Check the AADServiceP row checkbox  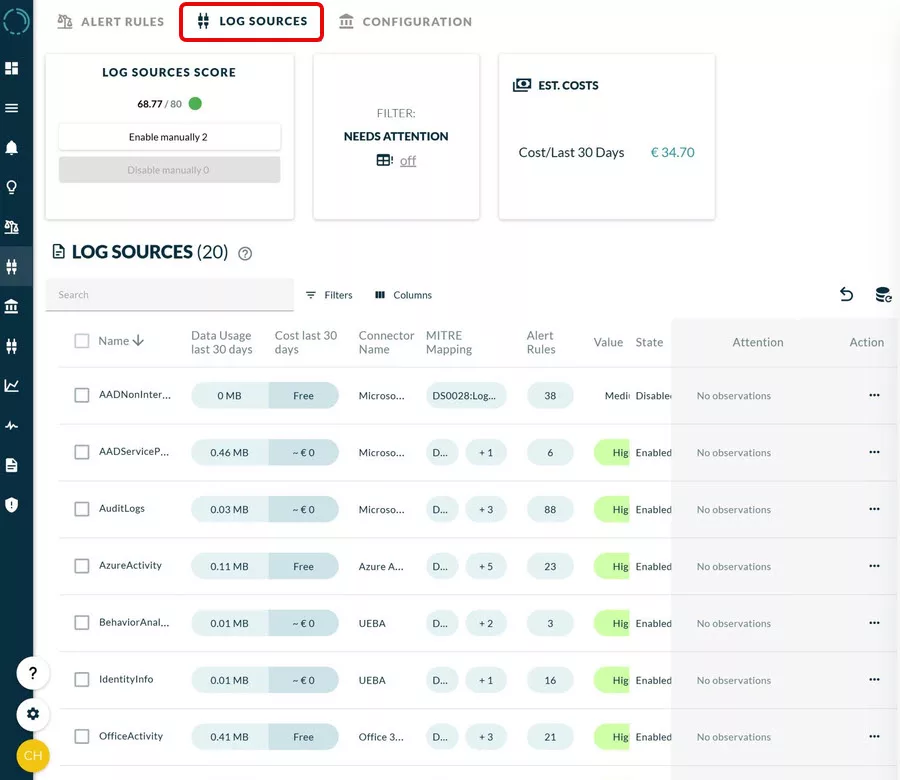pyautogui.click(x=82, y=452)
